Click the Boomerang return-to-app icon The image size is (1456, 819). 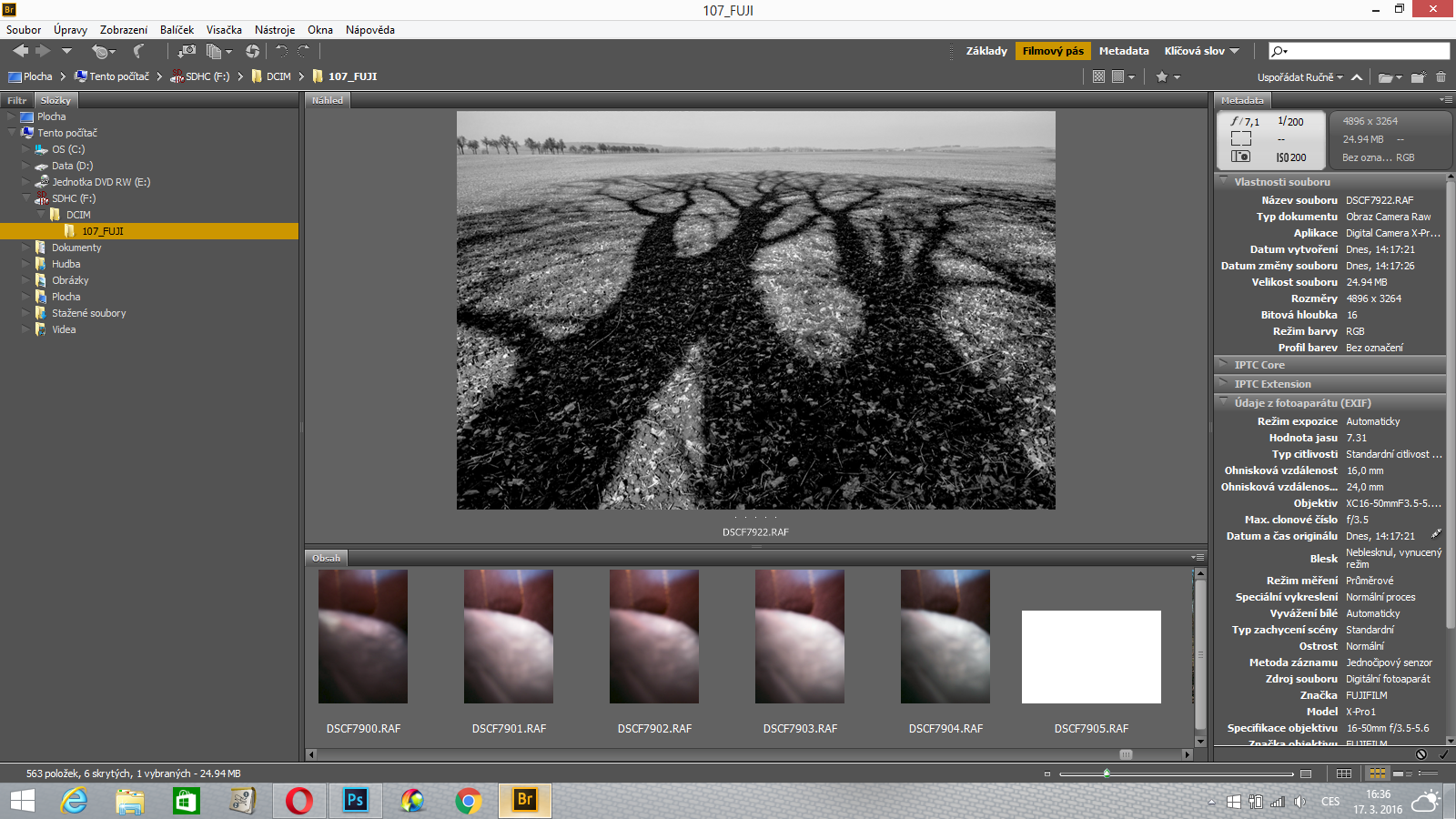[x=138, y=51]
